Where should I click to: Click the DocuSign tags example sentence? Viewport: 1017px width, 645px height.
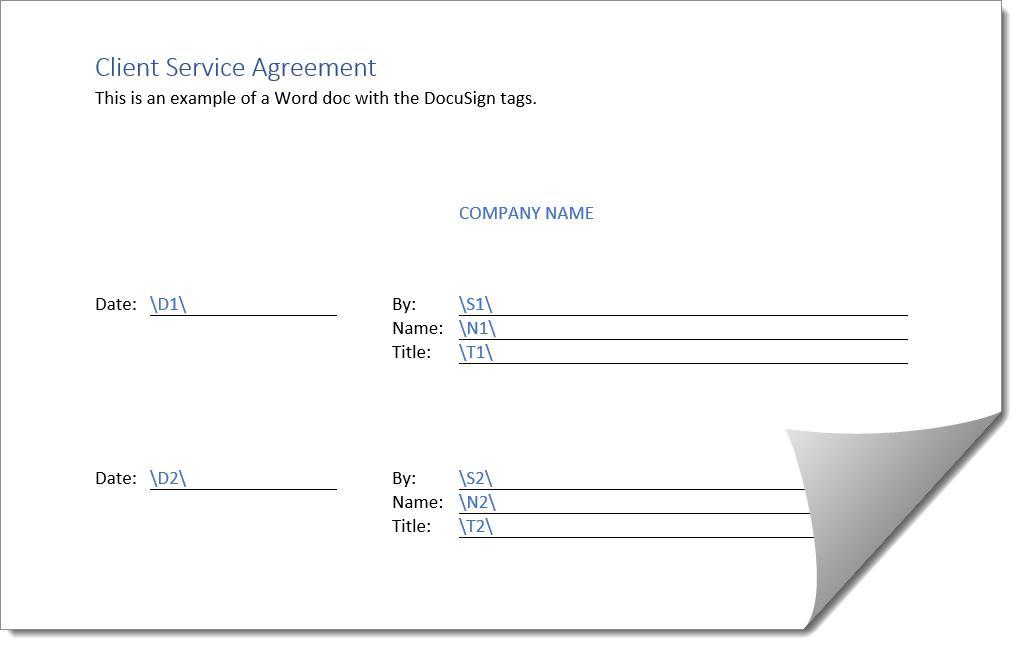(x=315, y=98)
